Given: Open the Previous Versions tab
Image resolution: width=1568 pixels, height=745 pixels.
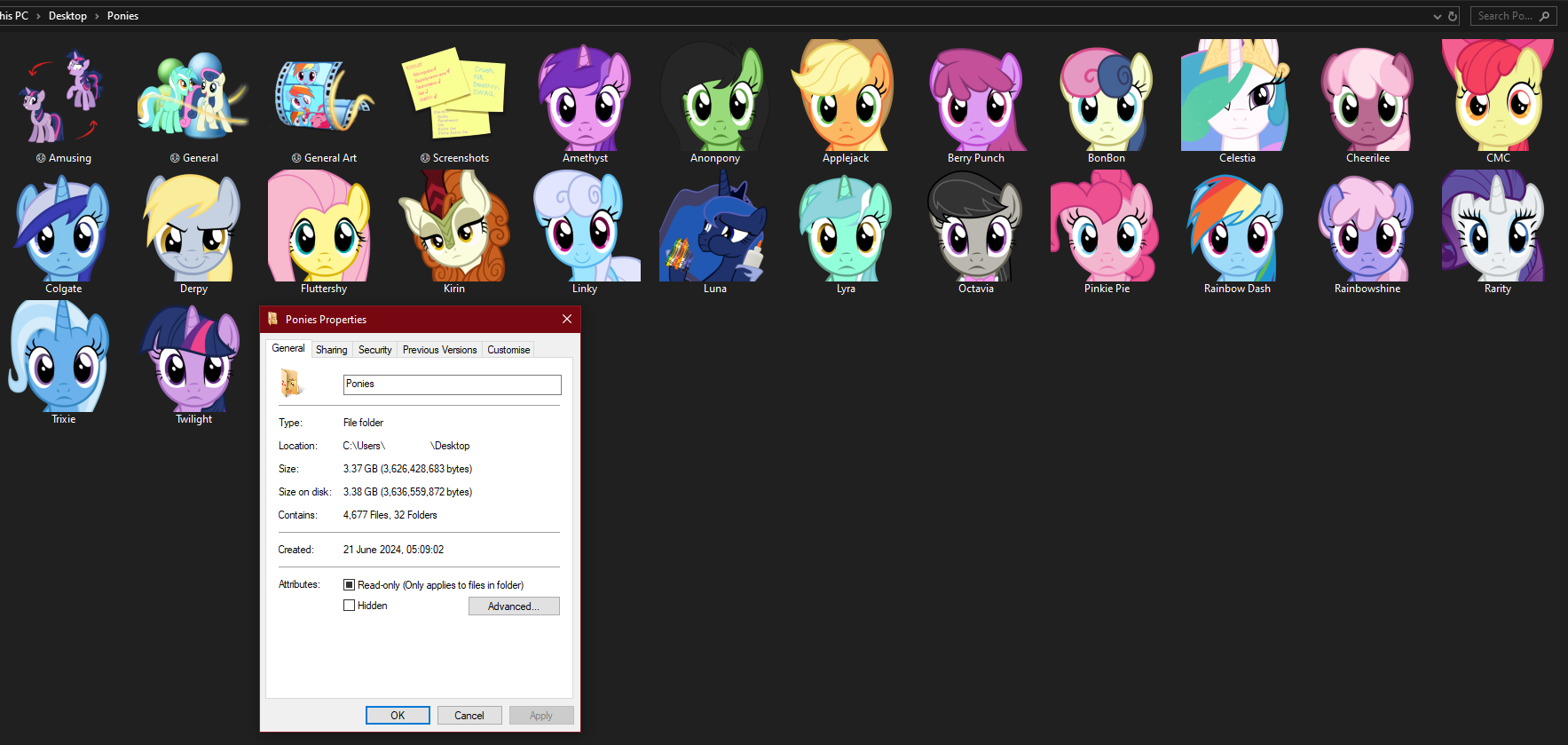Looking at the screenshot, I should point(439,350).
